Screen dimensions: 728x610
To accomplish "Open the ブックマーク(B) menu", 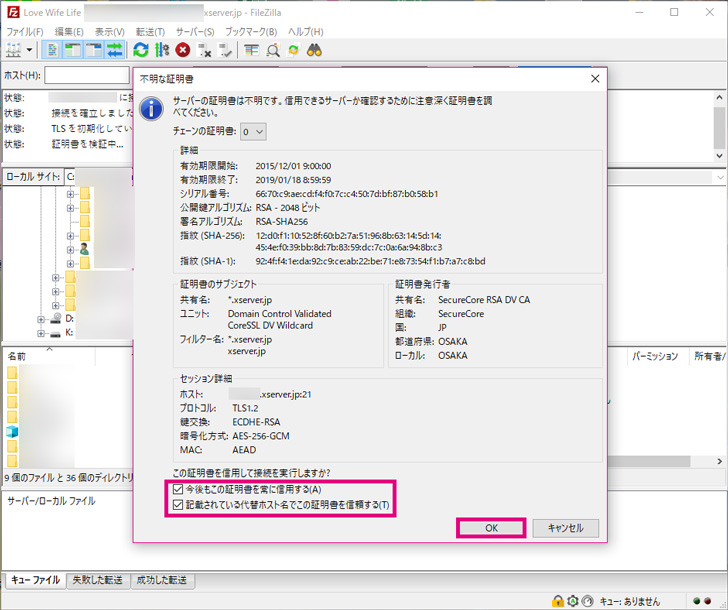I will [252, 32].
